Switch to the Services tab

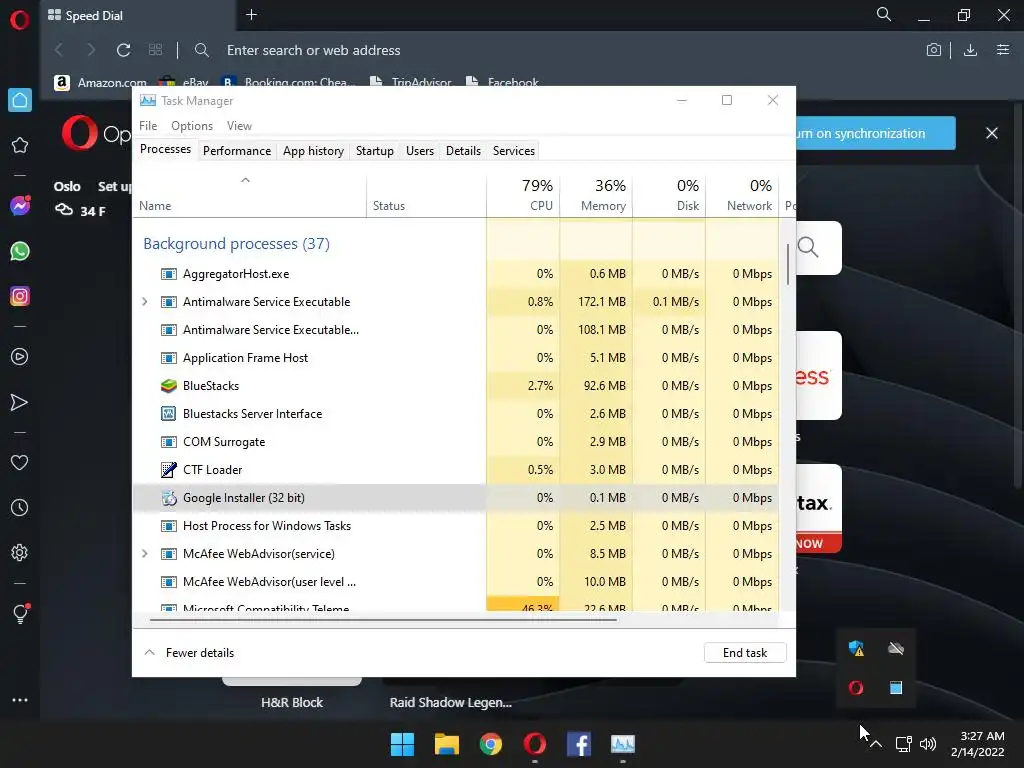coord(514,151)
